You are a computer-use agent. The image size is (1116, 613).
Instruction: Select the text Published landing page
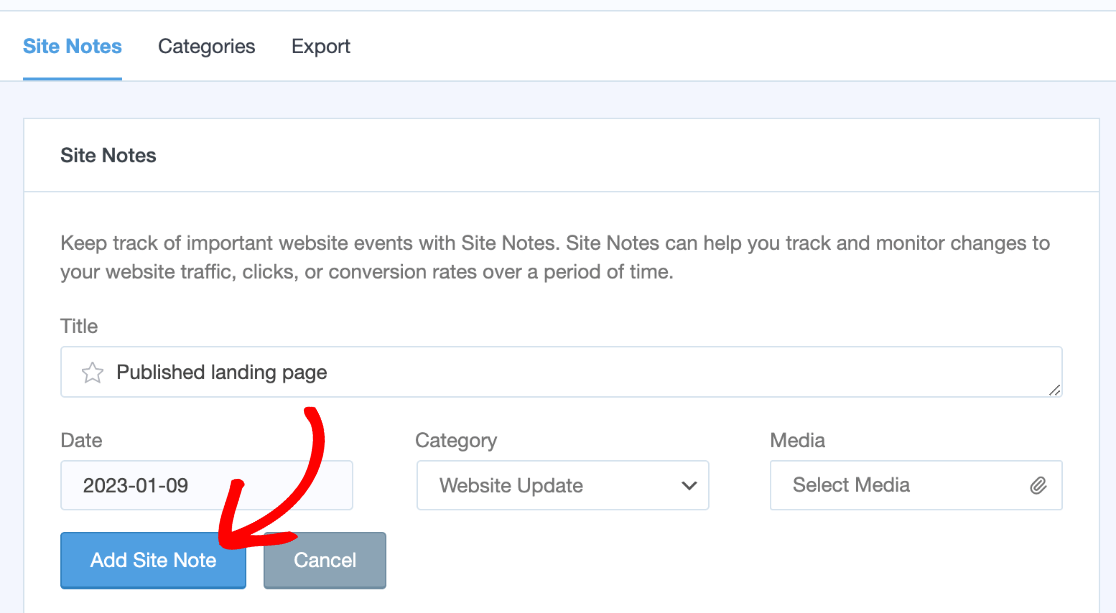(222, 372)
